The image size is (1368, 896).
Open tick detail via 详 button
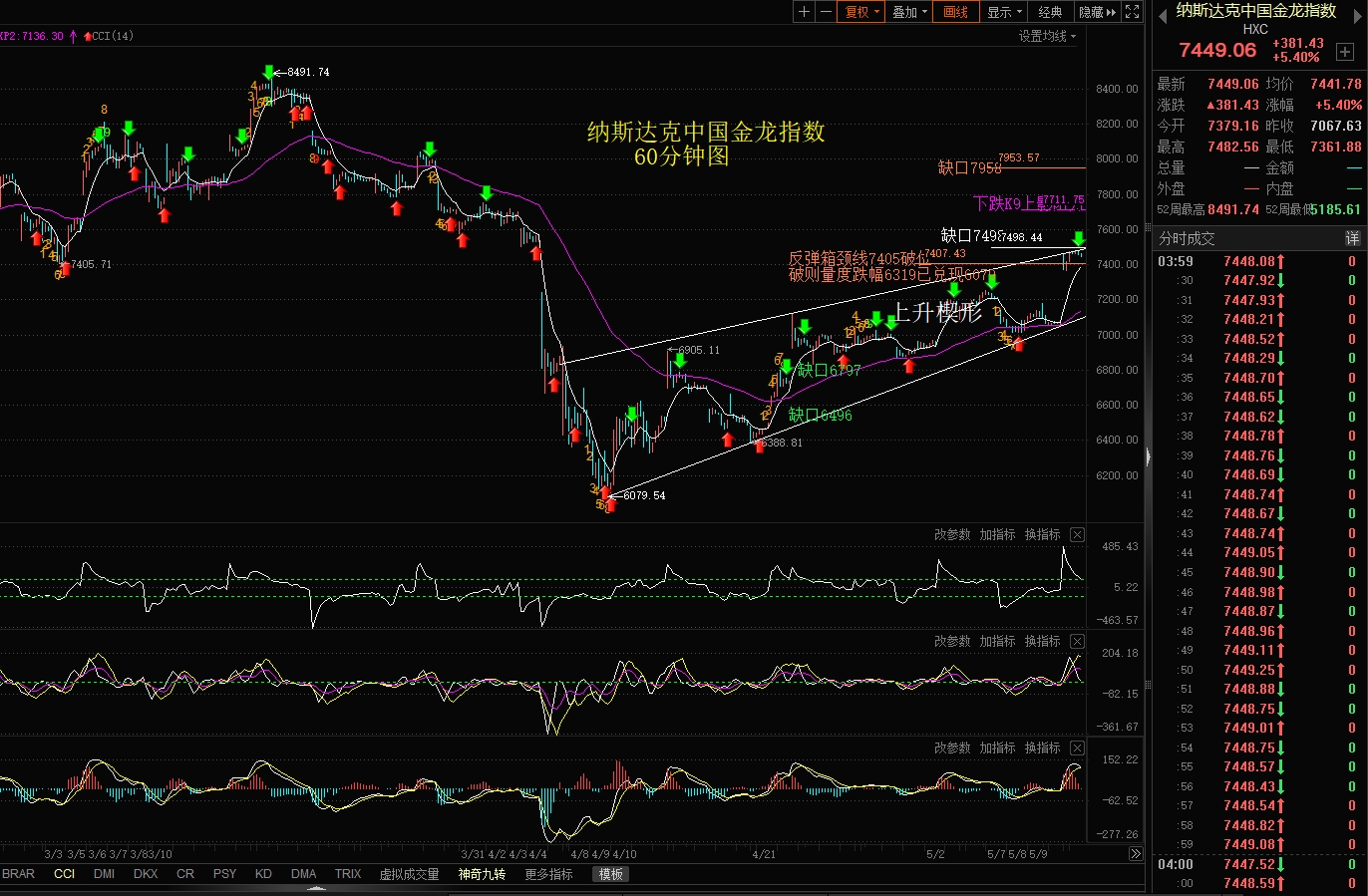click(x=1353, y=238)
